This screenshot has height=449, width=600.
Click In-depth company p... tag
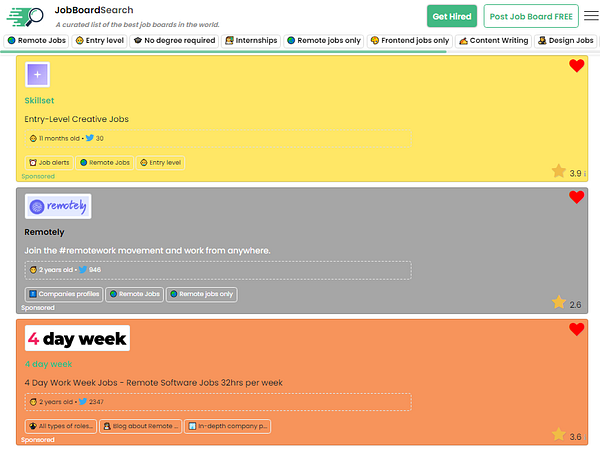tap(228, 426)
